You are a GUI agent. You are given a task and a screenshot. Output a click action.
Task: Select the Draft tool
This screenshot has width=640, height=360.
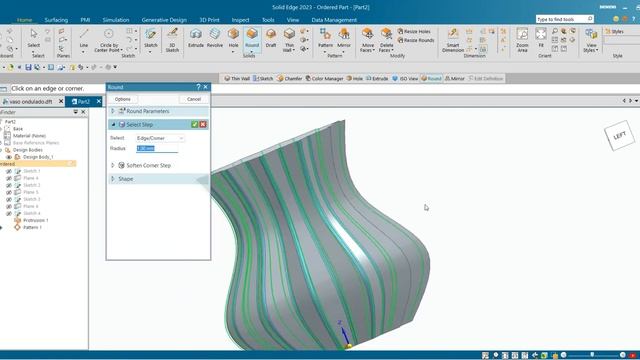[271, 38]
